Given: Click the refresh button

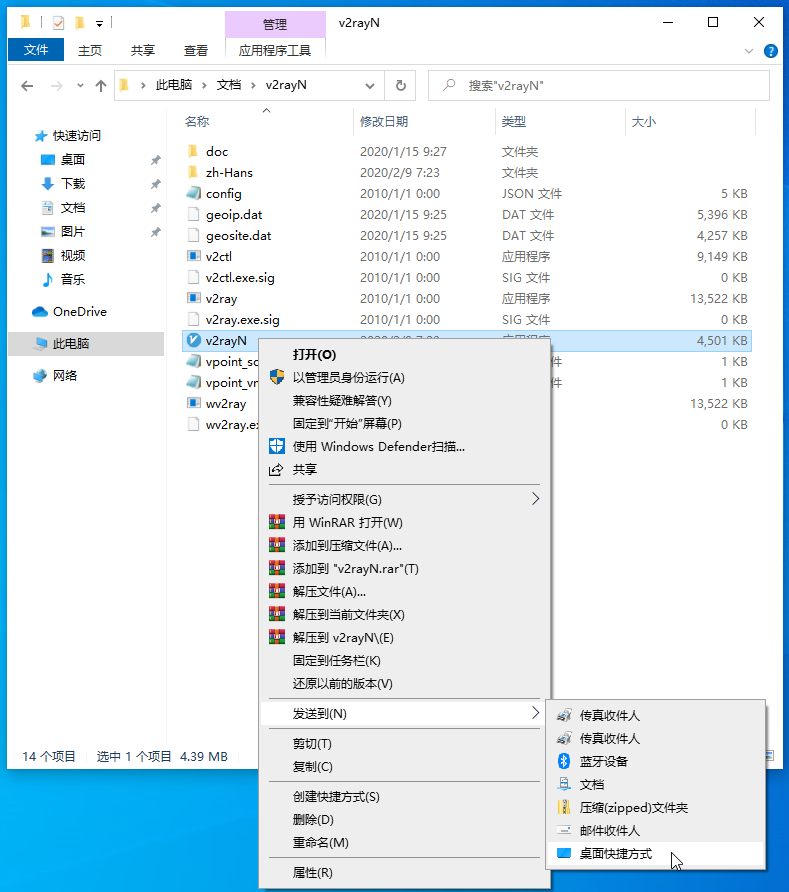Looking at the screenshot, I should tap(400, 85).
